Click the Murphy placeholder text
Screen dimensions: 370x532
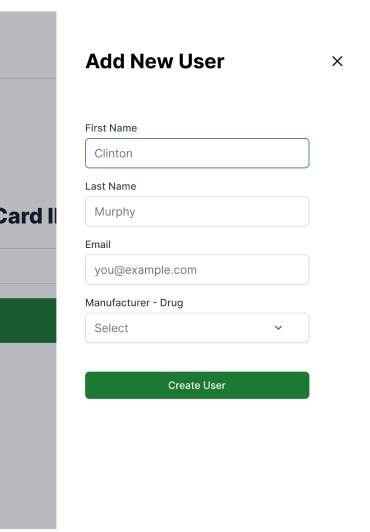pyautogui.click(x=115, y=212)
